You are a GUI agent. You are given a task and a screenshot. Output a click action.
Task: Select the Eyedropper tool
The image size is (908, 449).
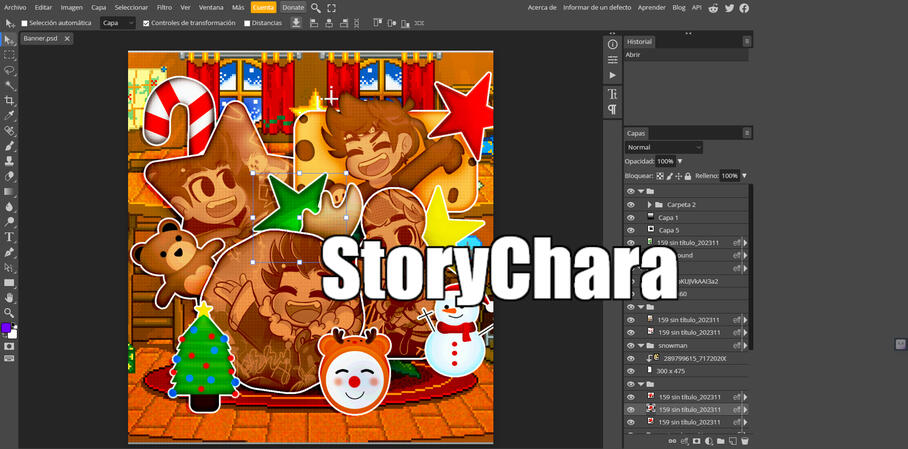pos(9,116)
